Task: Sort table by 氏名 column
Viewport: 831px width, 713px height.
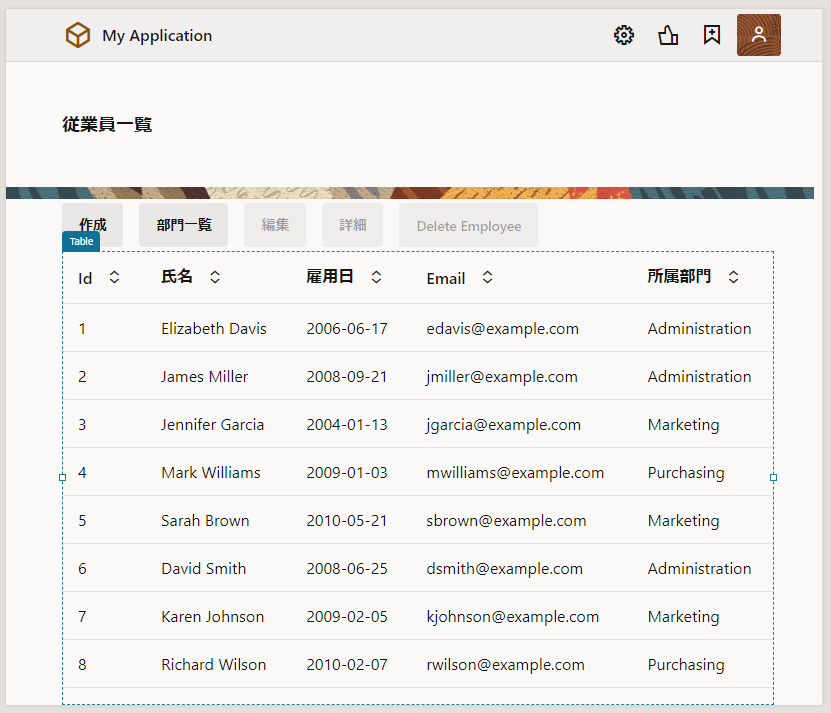Action: [x=215, y=277]
